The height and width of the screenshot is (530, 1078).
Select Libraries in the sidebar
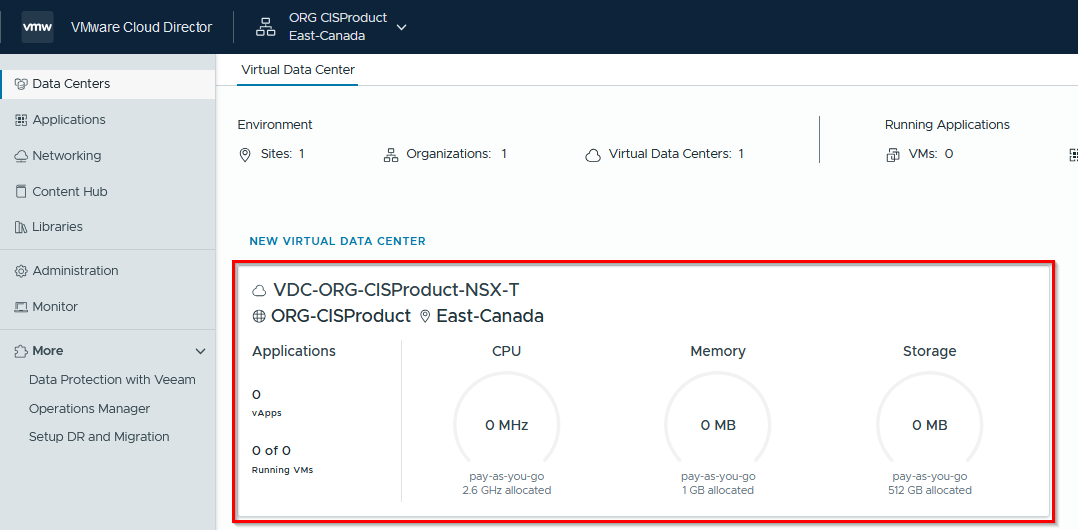point(58,227)
